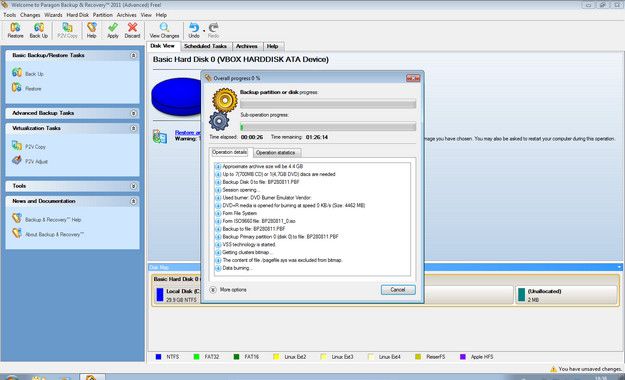This screenshot has width=625, height=380.
Task: Open Help from the toolbar
Action: (x=92, y=30)
